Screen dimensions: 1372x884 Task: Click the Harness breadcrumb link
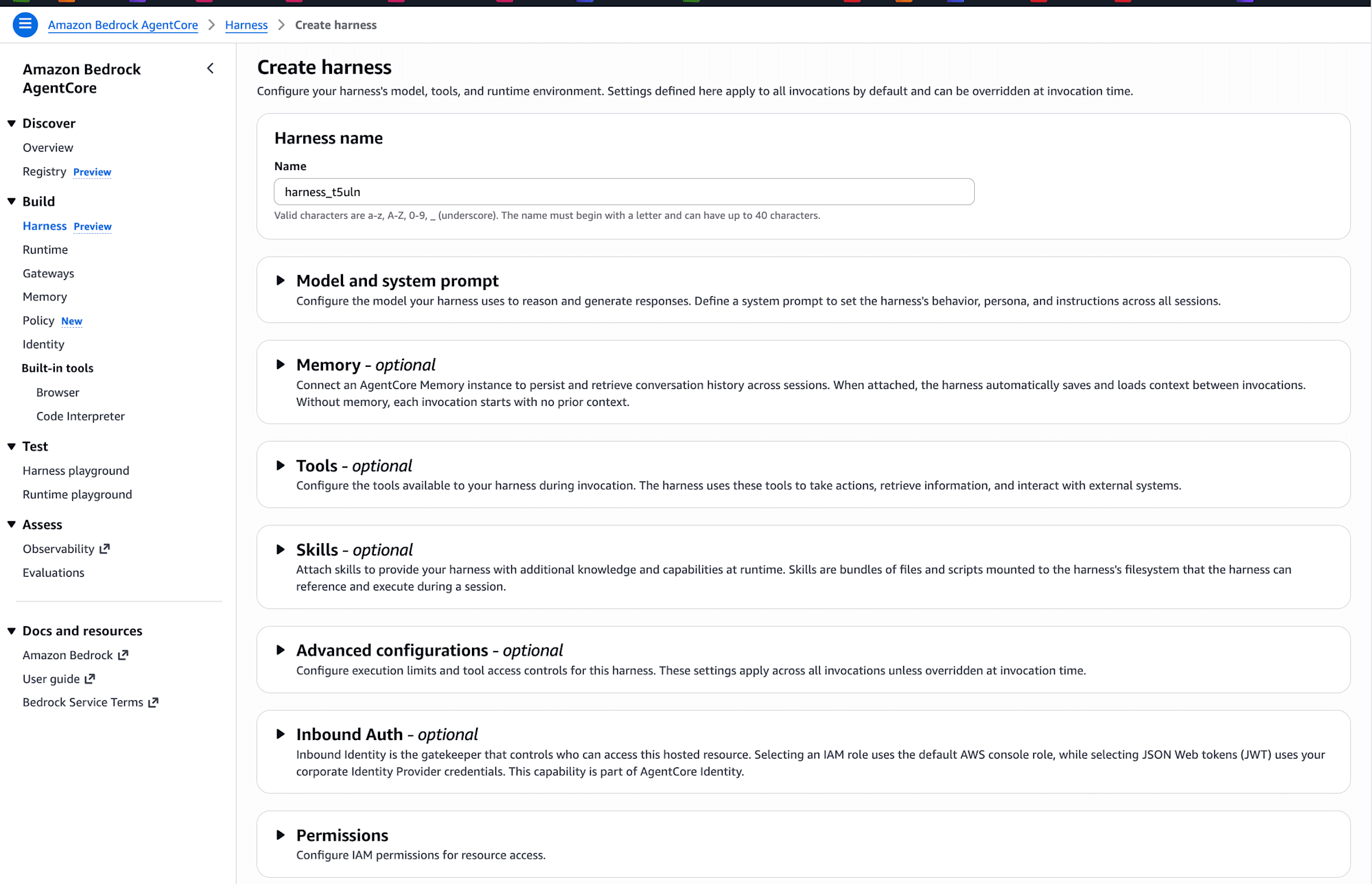(x=246, y=25)
